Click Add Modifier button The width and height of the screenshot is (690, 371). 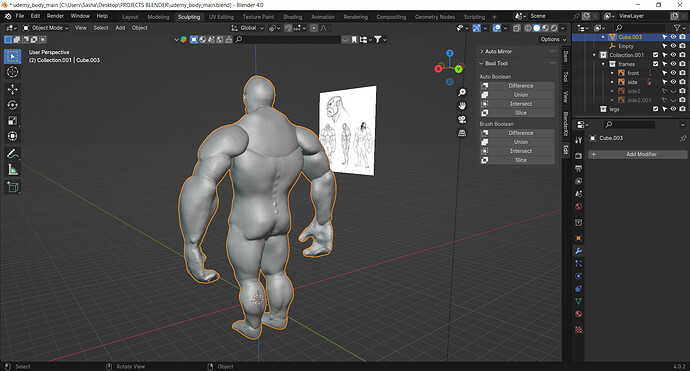[x=638, y=154]
